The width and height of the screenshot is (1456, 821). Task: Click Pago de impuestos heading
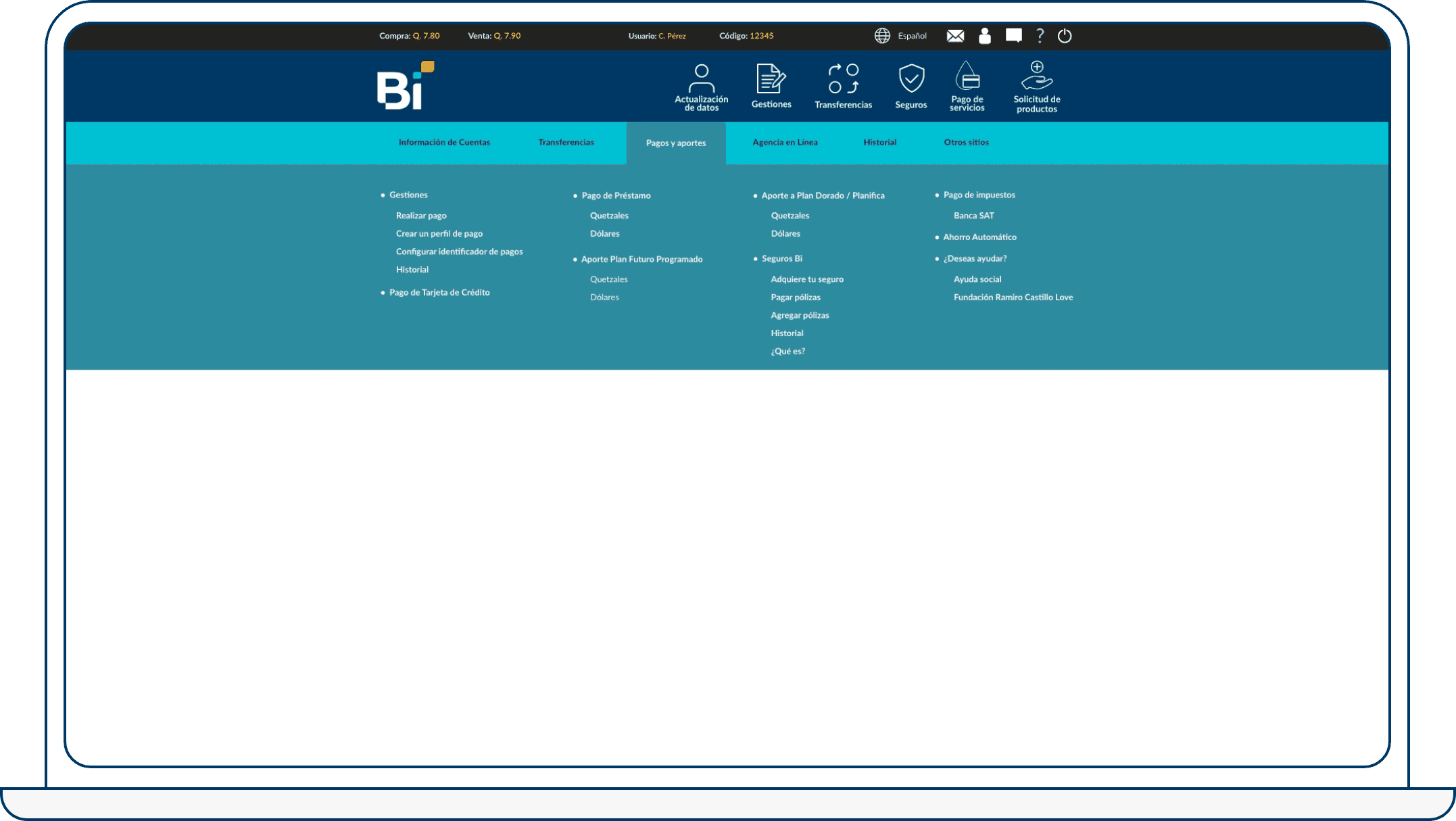click(979, 195)
